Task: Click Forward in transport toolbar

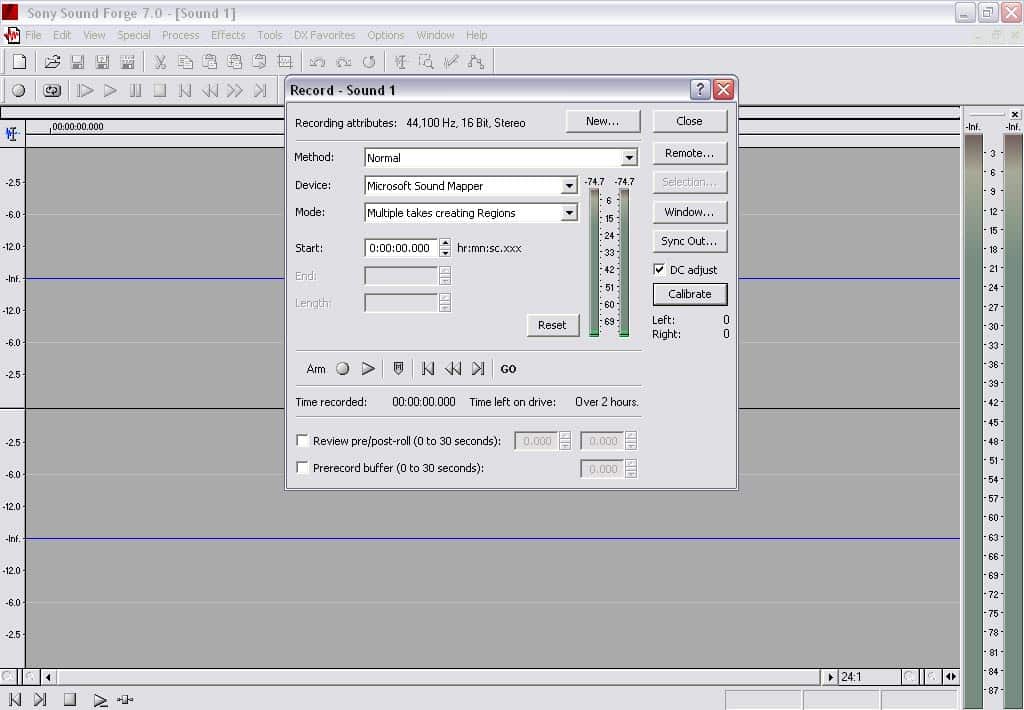Action: tap(235, 91)
